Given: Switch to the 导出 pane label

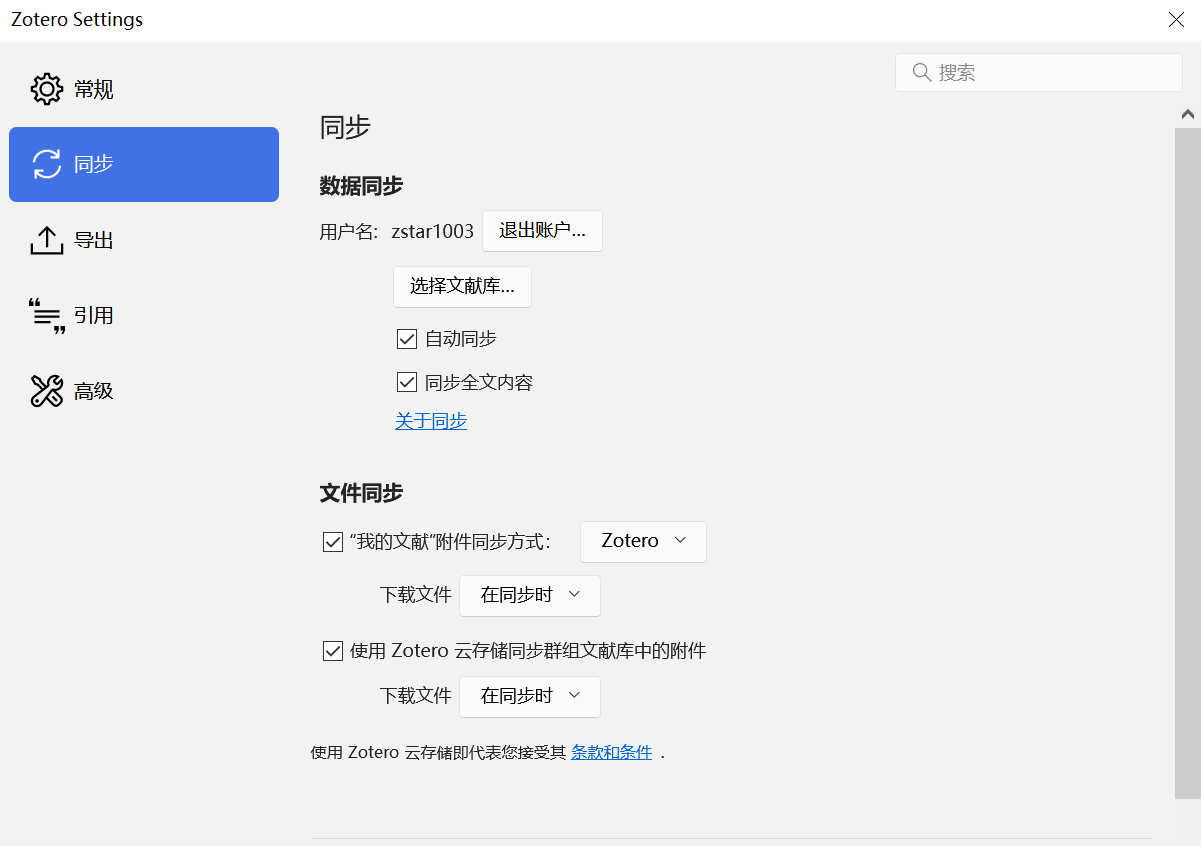Looking at the screenshot, I should [x=94, y=240].
